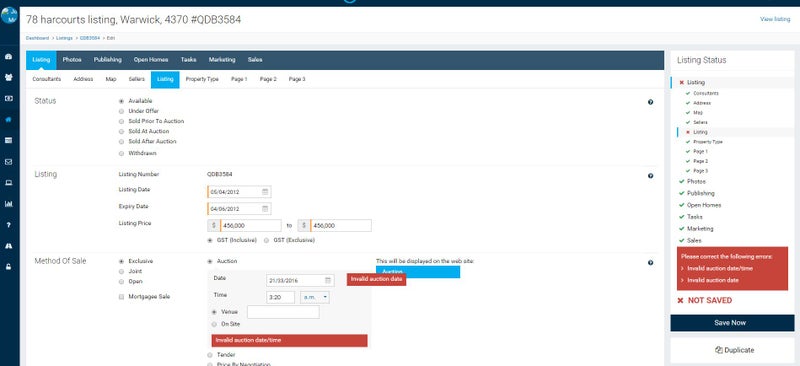Open the bar chart reports icon
Viewport: 800px width, 366px height.
click(x=9, y=204)
